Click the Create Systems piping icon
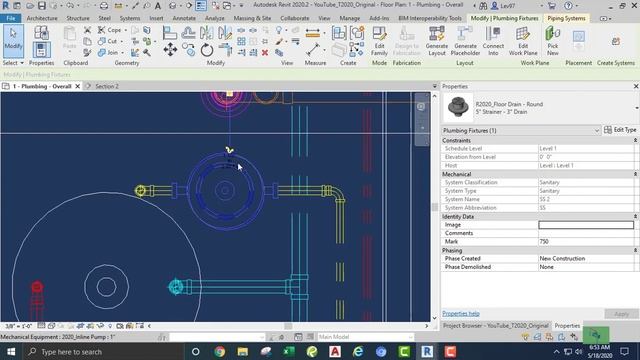The height and width of the screenshot is (360, 640). [616, 41]
